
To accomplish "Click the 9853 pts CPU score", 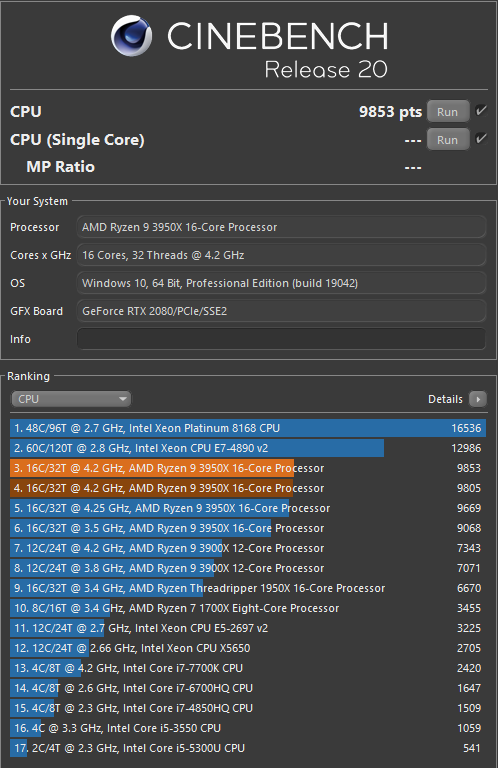I will click(x=390, y=112).
